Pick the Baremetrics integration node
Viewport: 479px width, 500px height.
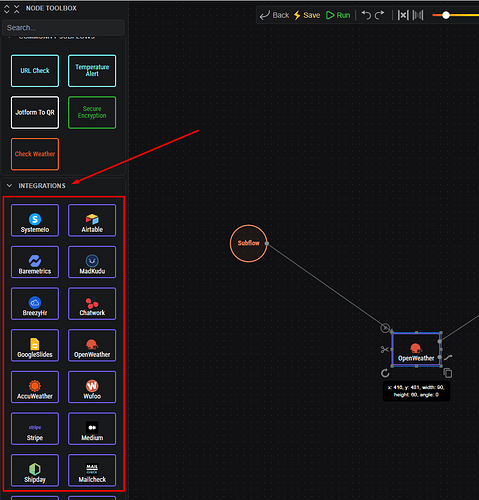[35, 262]
